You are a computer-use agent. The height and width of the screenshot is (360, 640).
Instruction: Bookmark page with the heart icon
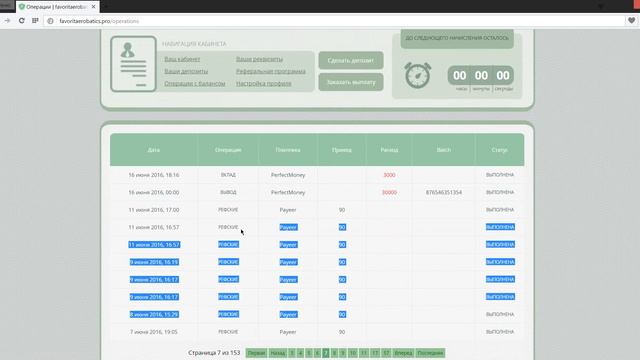coord(631,21)
